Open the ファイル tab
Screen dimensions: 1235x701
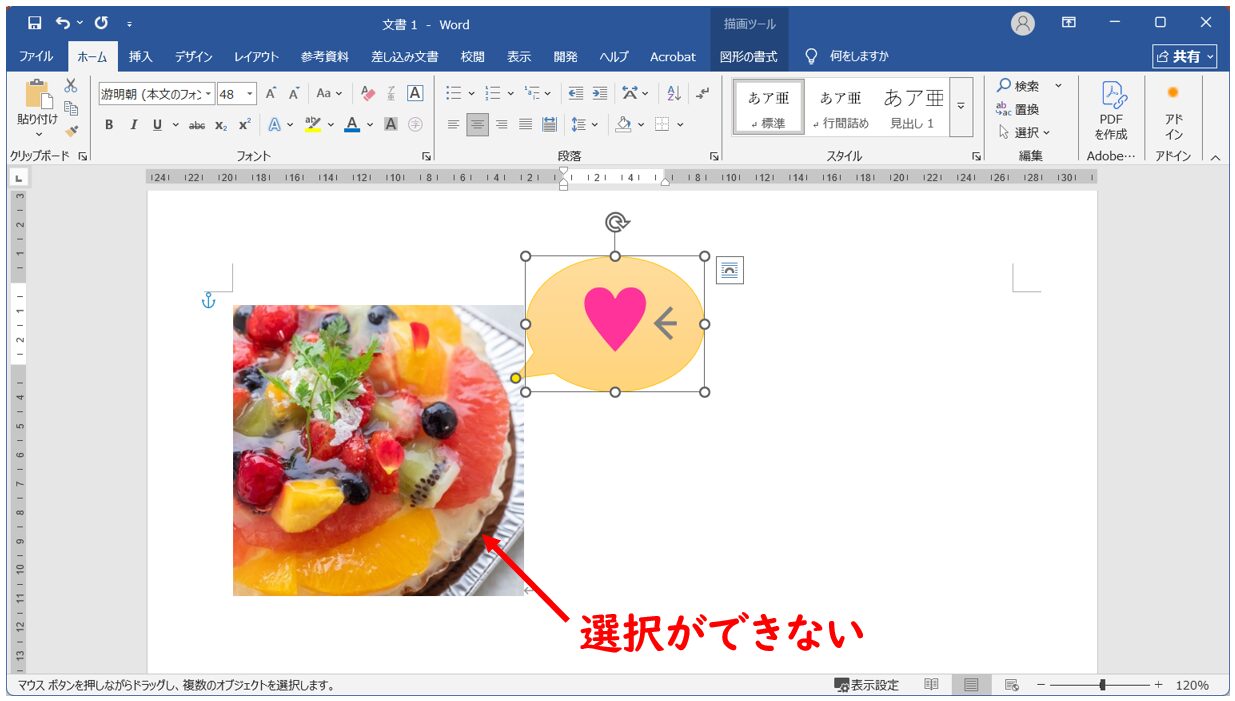(x=36, y=57)
